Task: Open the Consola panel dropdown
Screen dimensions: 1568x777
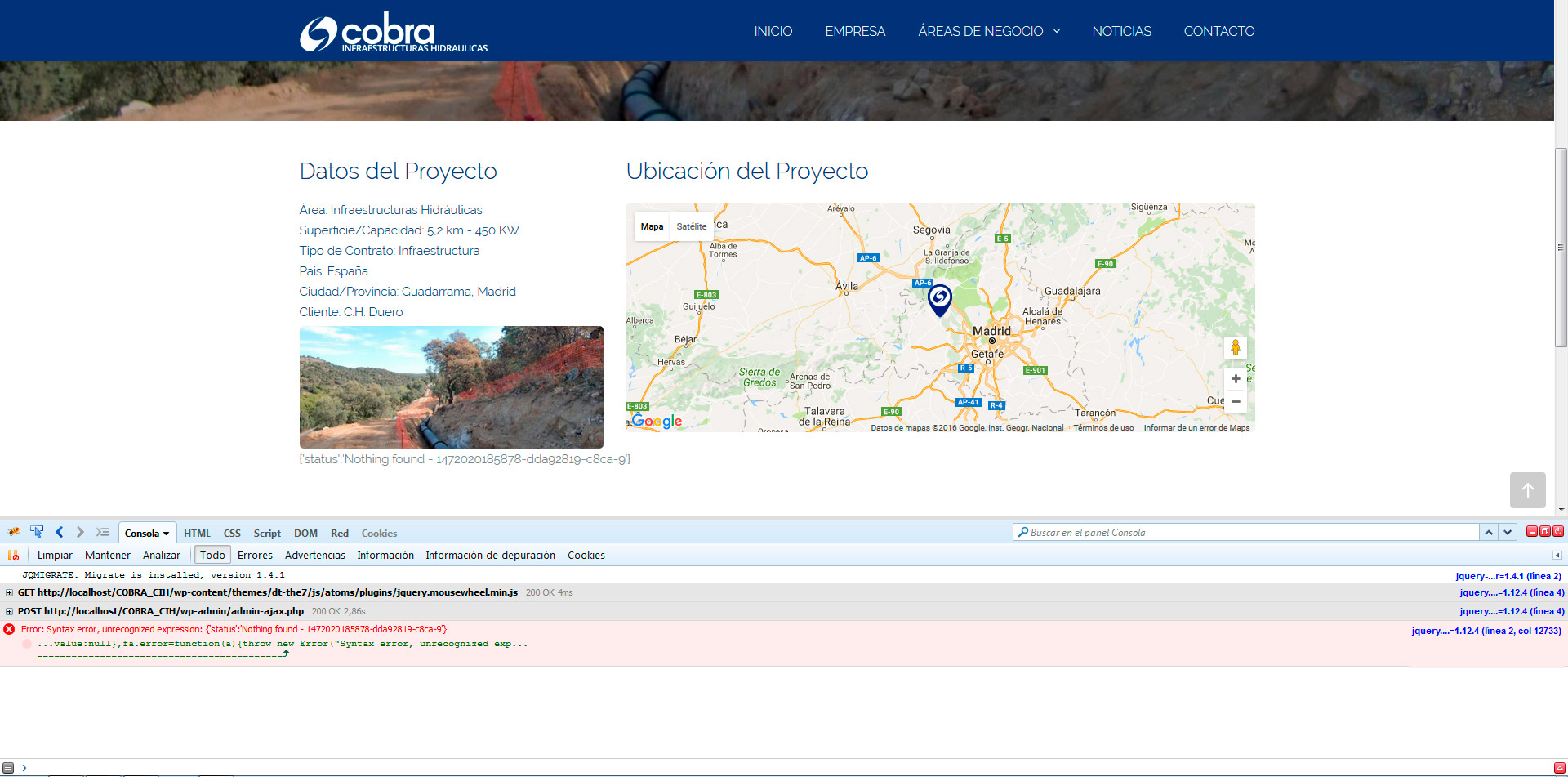Action: tap(166, 532)
